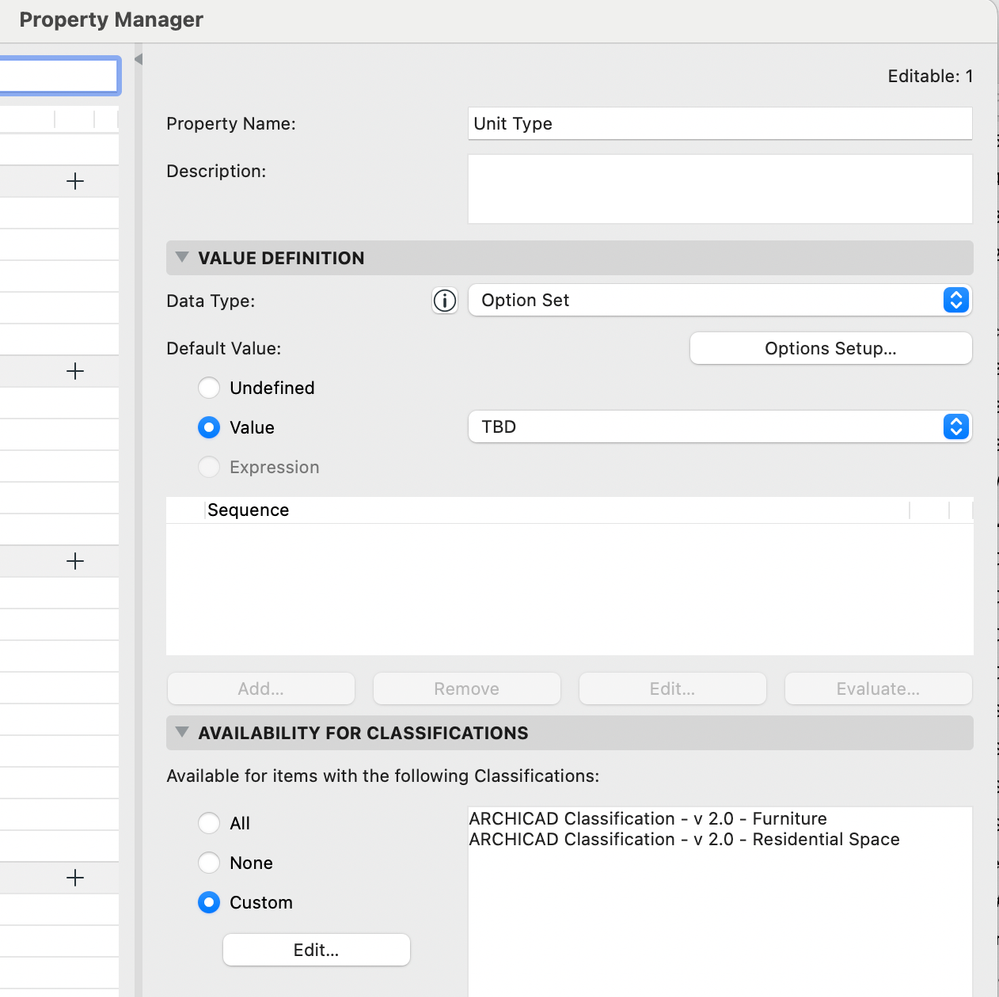Screen dimensions: 999x997
Task: Click the Property Name field
Action: (719, 124)
